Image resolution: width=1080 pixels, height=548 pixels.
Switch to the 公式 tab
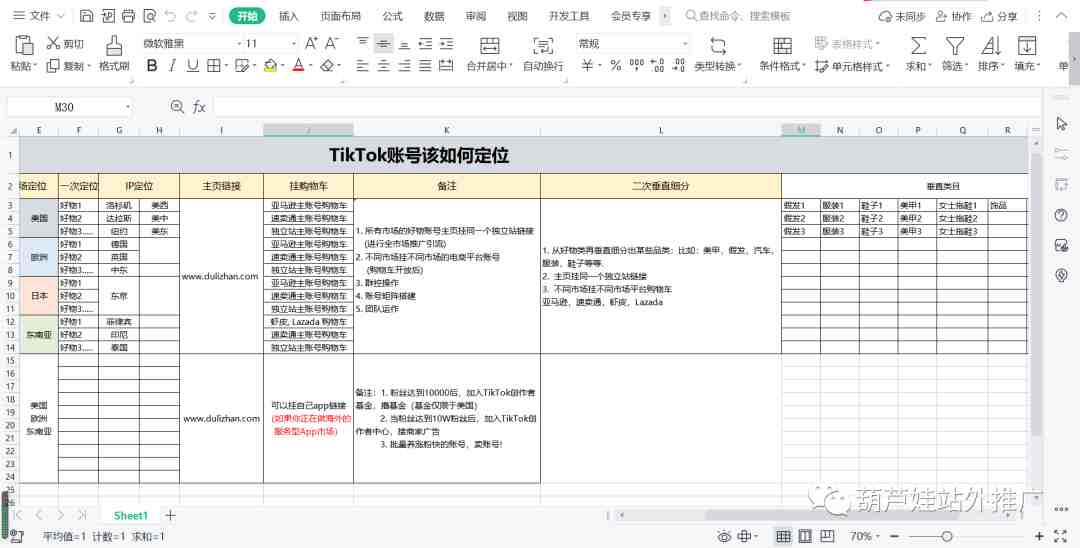click(392, 16)
